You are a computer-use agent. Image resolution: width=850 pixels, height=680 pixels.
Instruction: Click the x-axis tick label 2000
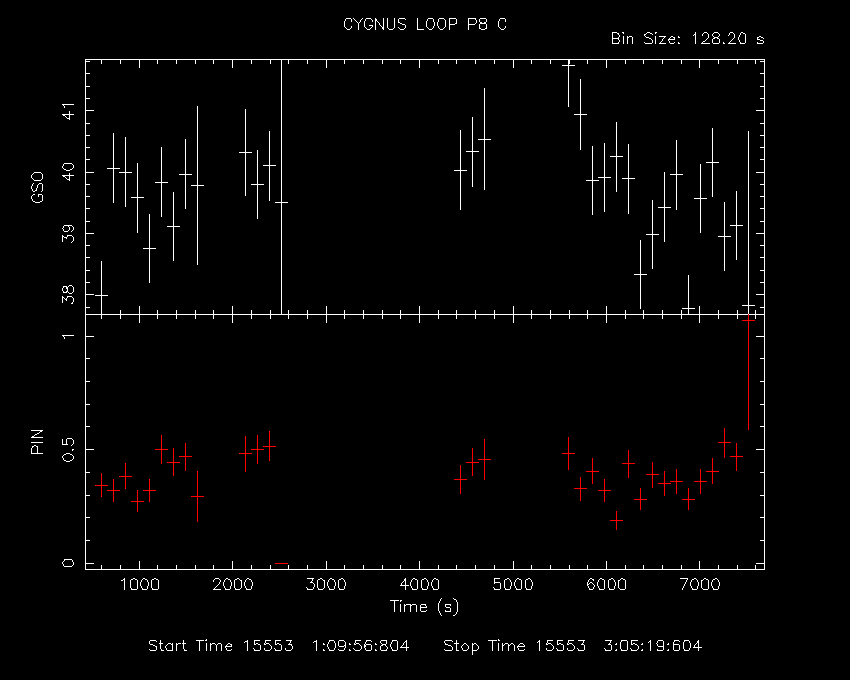(233, 585)
